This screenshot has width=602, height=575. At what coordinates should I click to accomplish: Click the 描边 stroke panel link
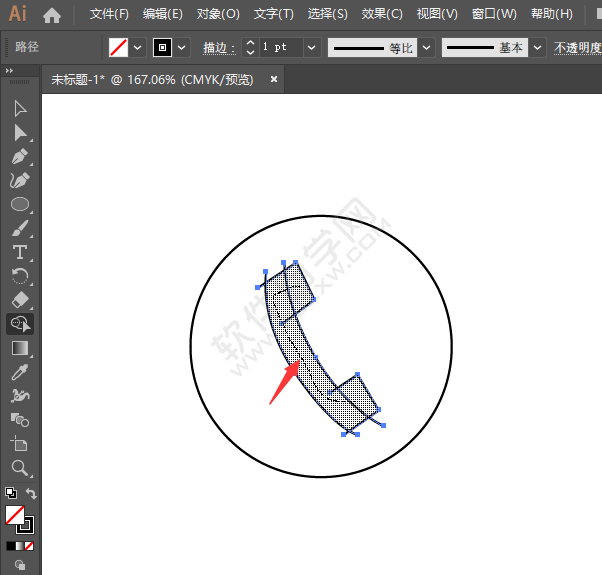point(216,47)
